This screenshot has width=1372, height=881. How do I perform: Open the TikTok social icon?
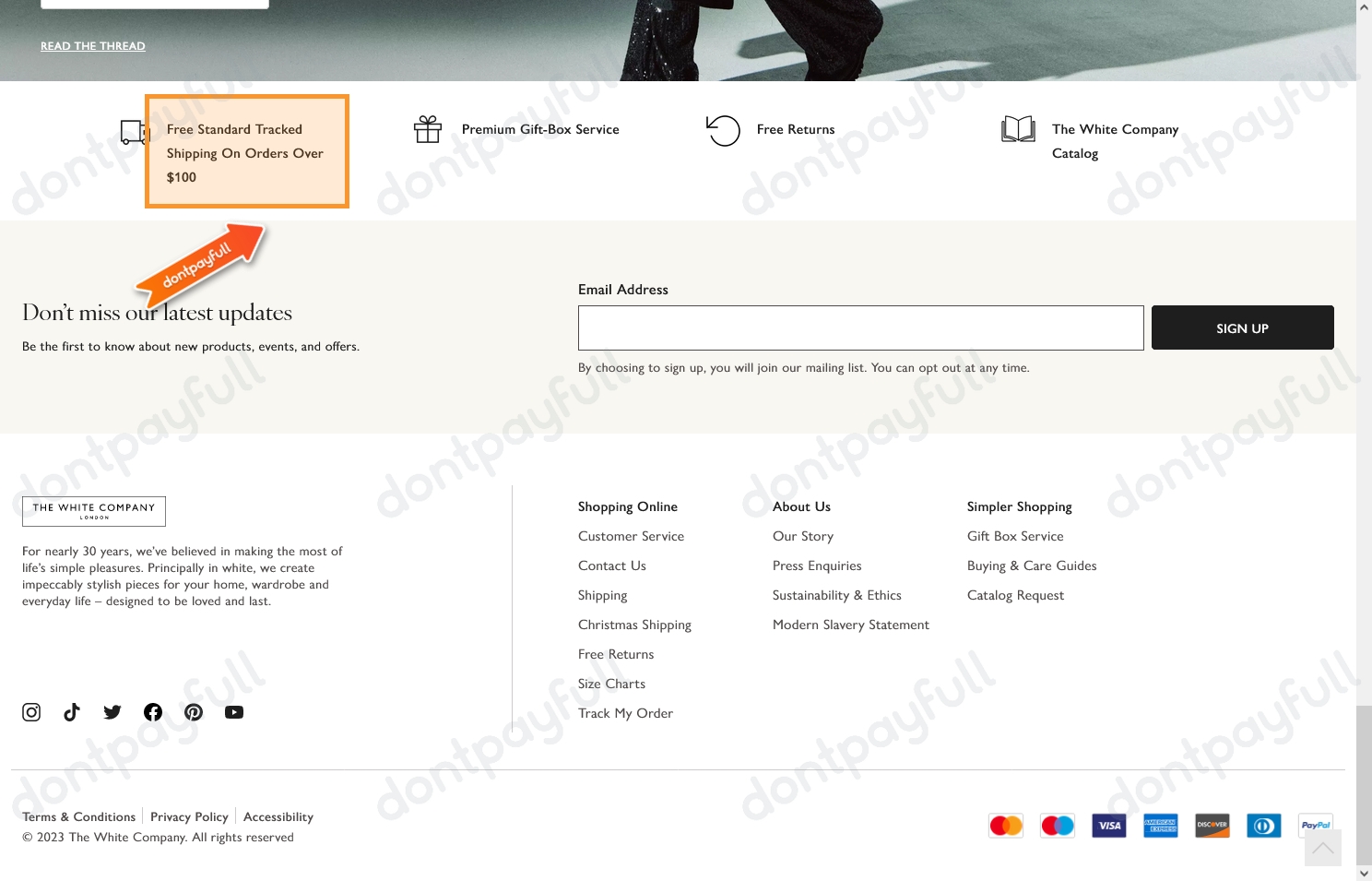71,711
